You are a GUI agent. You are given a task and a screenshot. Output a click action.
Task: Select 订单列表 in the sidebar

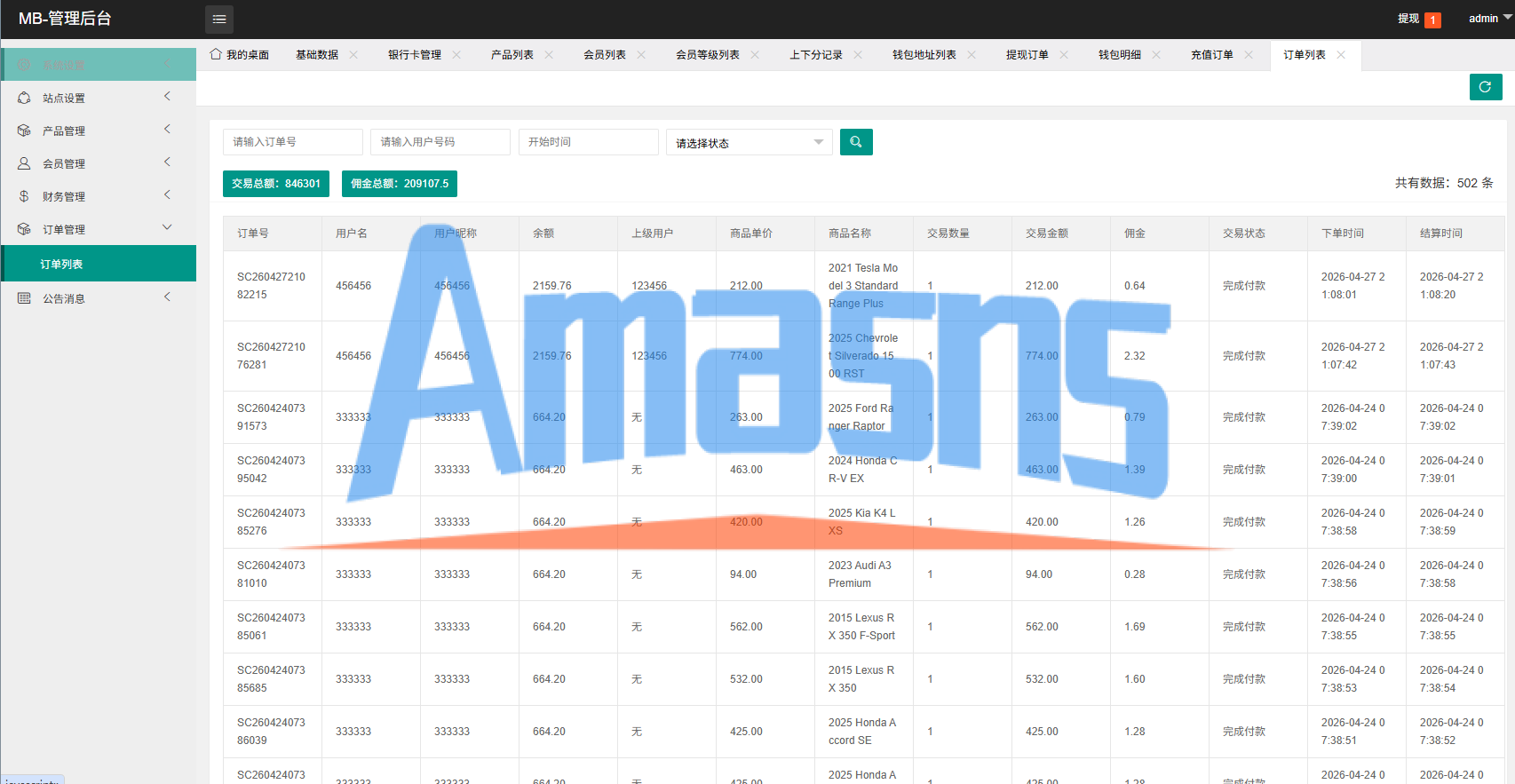(x=99, y=264)
